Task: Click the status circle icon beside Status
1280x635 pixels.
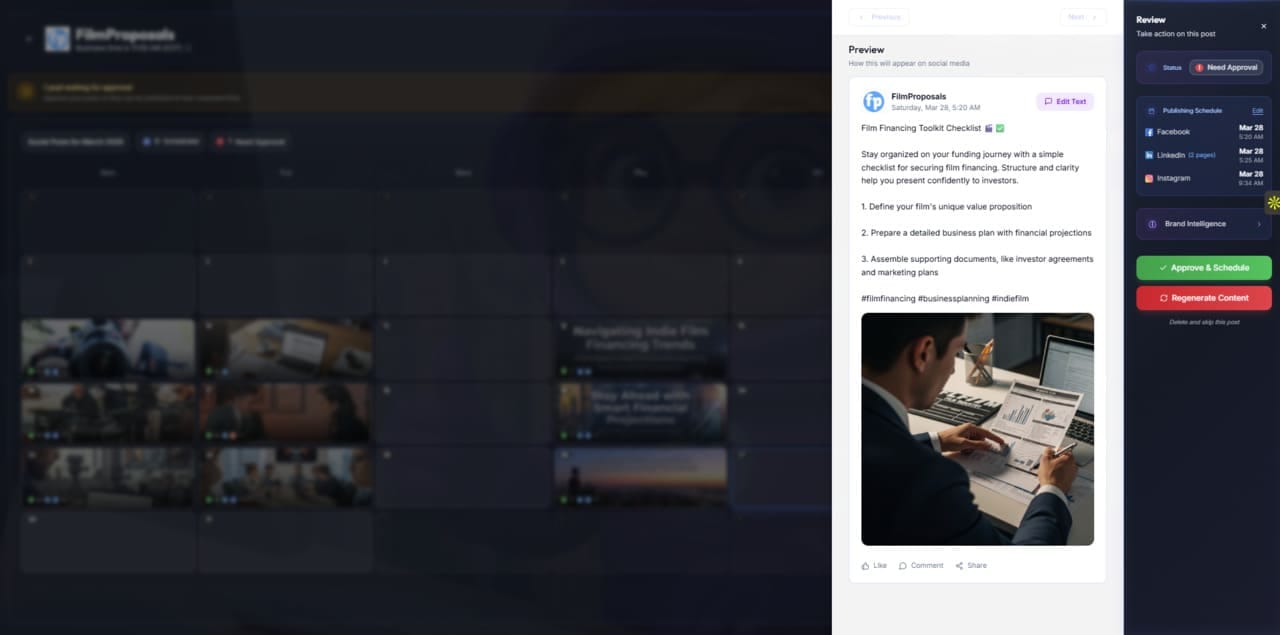Action: tap(1152, 68)
